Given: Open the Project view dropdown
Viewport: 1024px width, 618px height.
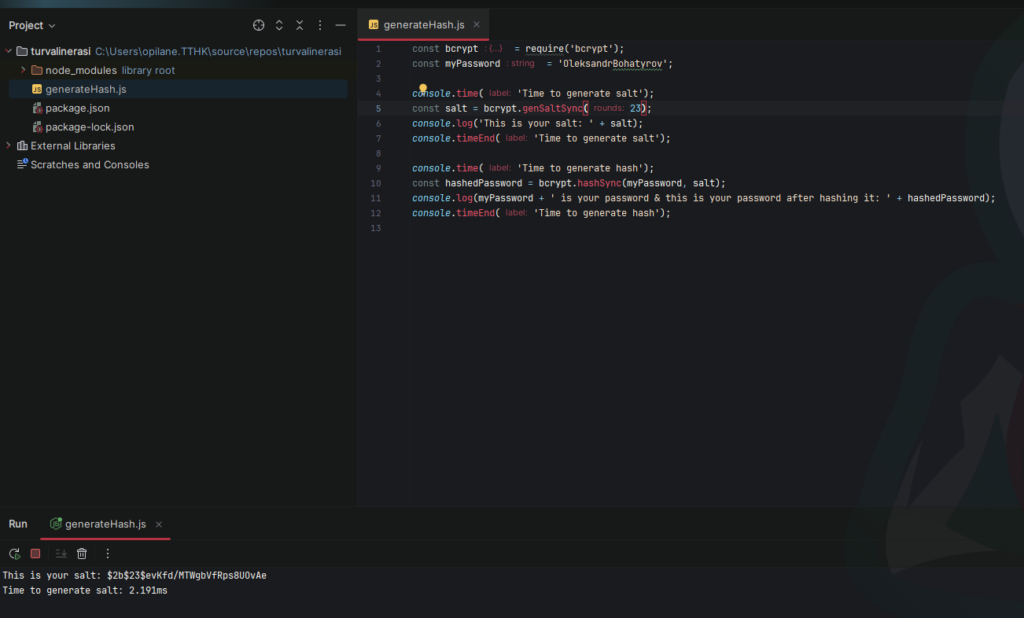Looking at the screenshot, I should [32, 25].
